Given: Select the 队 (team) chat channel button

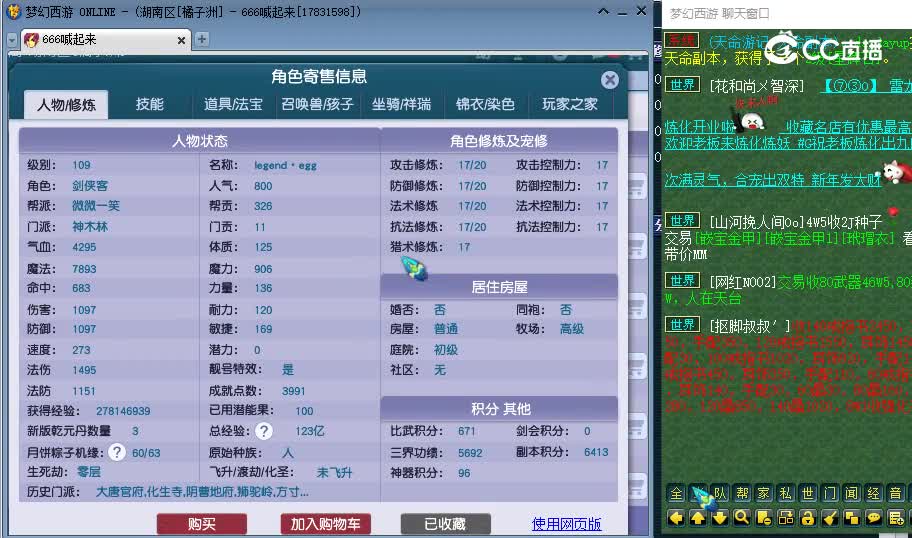Looking at the screenshot, I should [720, 494].
